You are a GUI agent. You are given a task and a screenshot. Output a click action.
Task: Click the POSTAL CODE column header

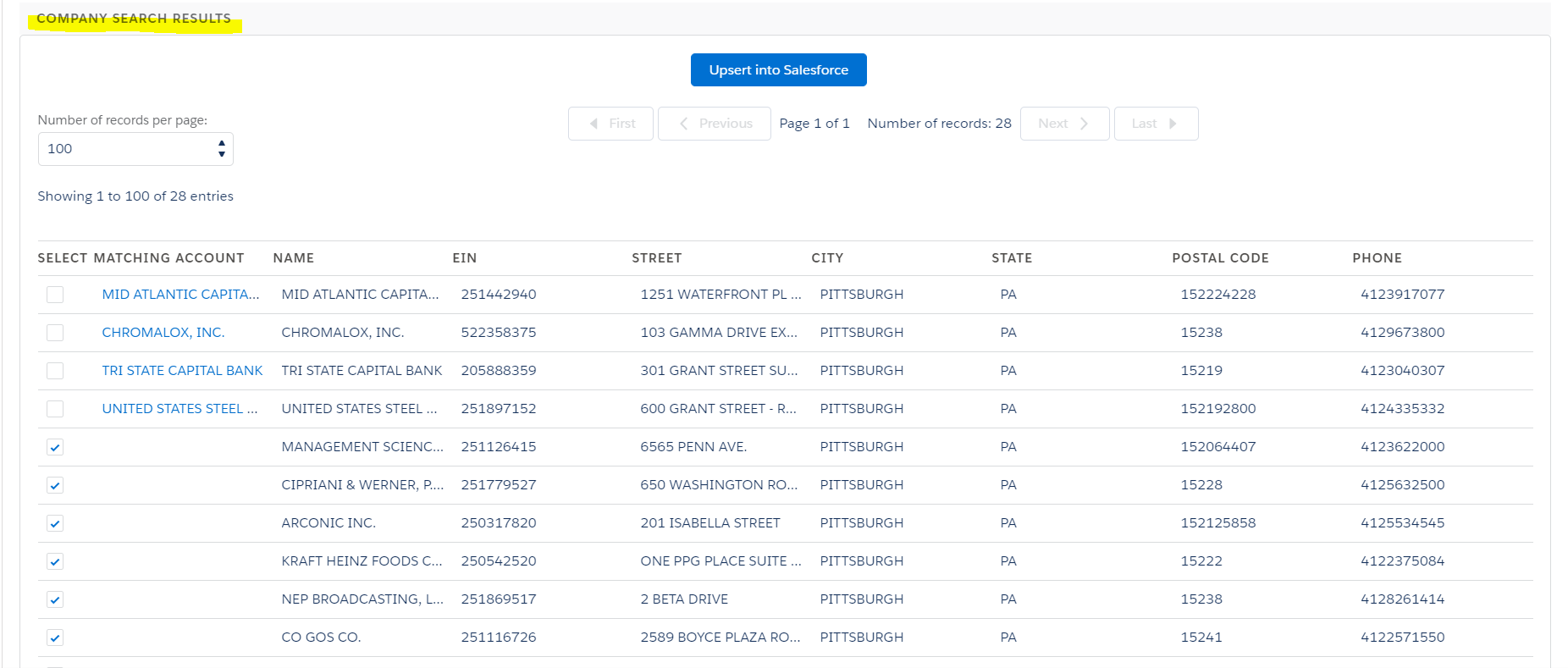(1220, 258)
